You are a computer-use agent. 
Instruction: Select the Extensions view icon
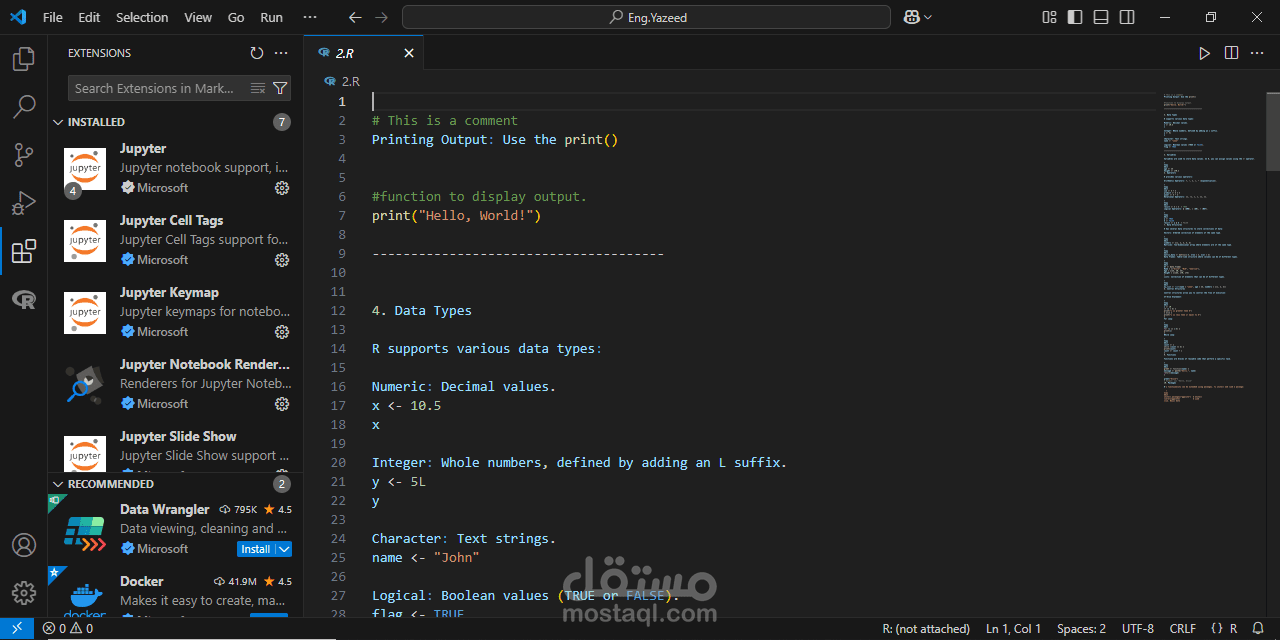(x=24, y=251)
